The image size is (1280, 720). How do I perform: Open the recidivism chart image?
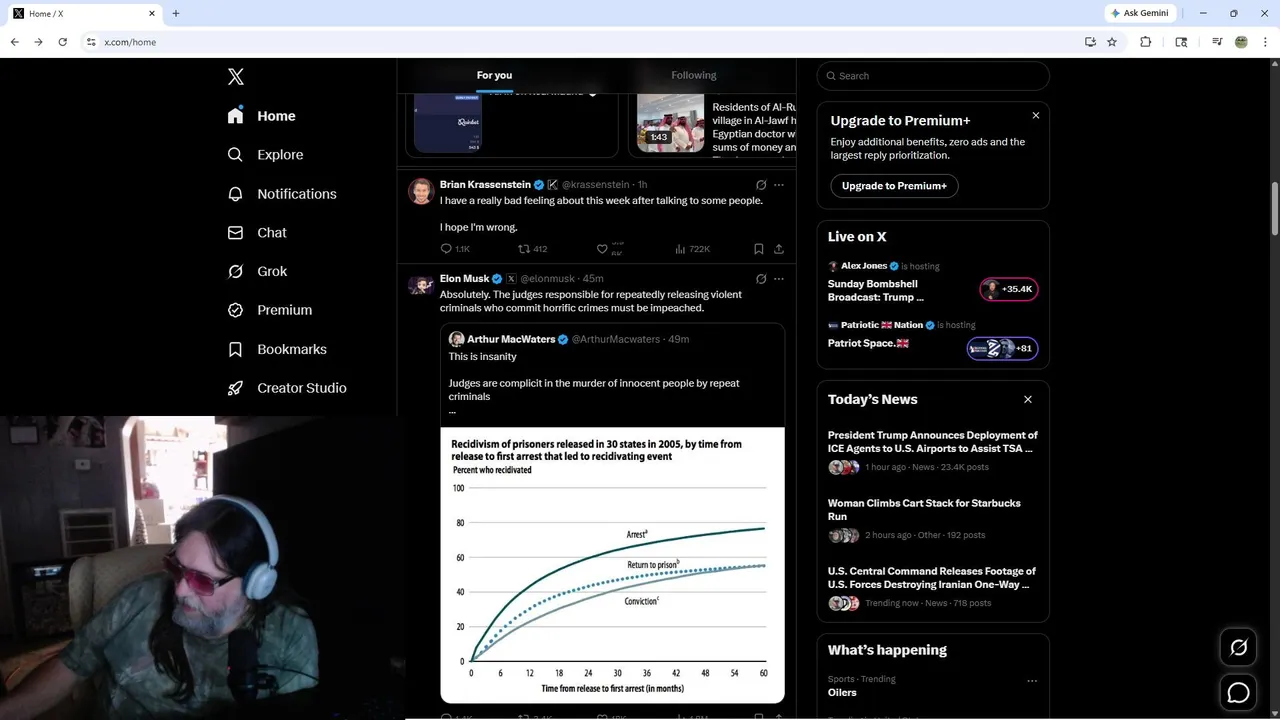[x=612, y=565]
